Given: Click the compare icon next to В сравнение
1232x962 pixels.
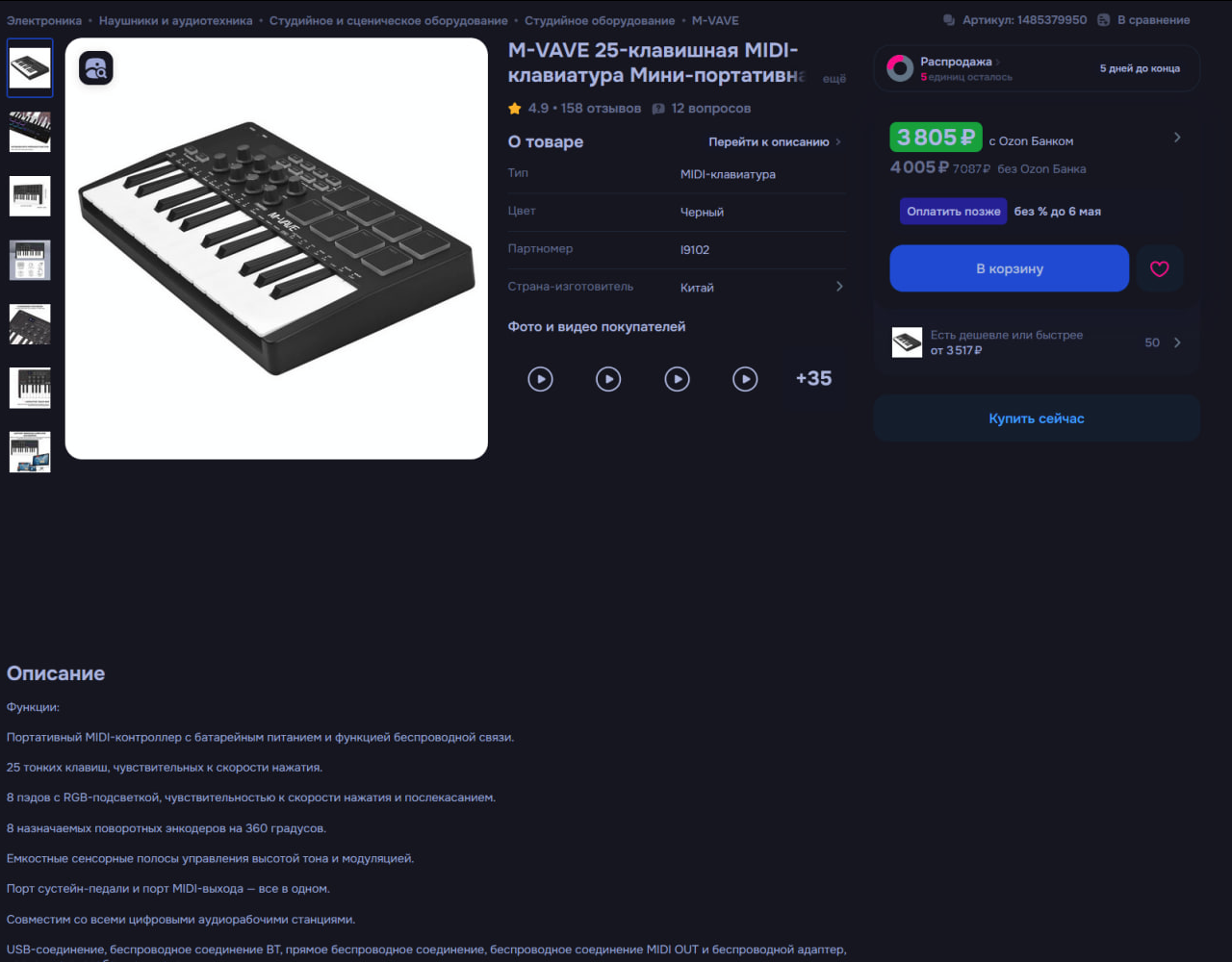Looking at the screenshot, I should tap(1104, 20).
